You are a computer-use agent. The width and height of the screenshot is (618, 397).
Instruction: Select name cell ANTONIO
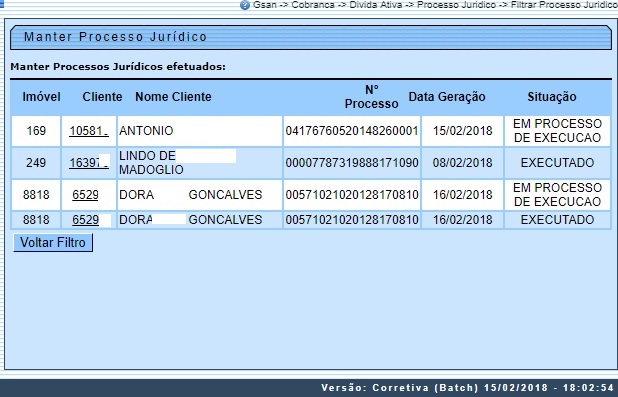200,131
